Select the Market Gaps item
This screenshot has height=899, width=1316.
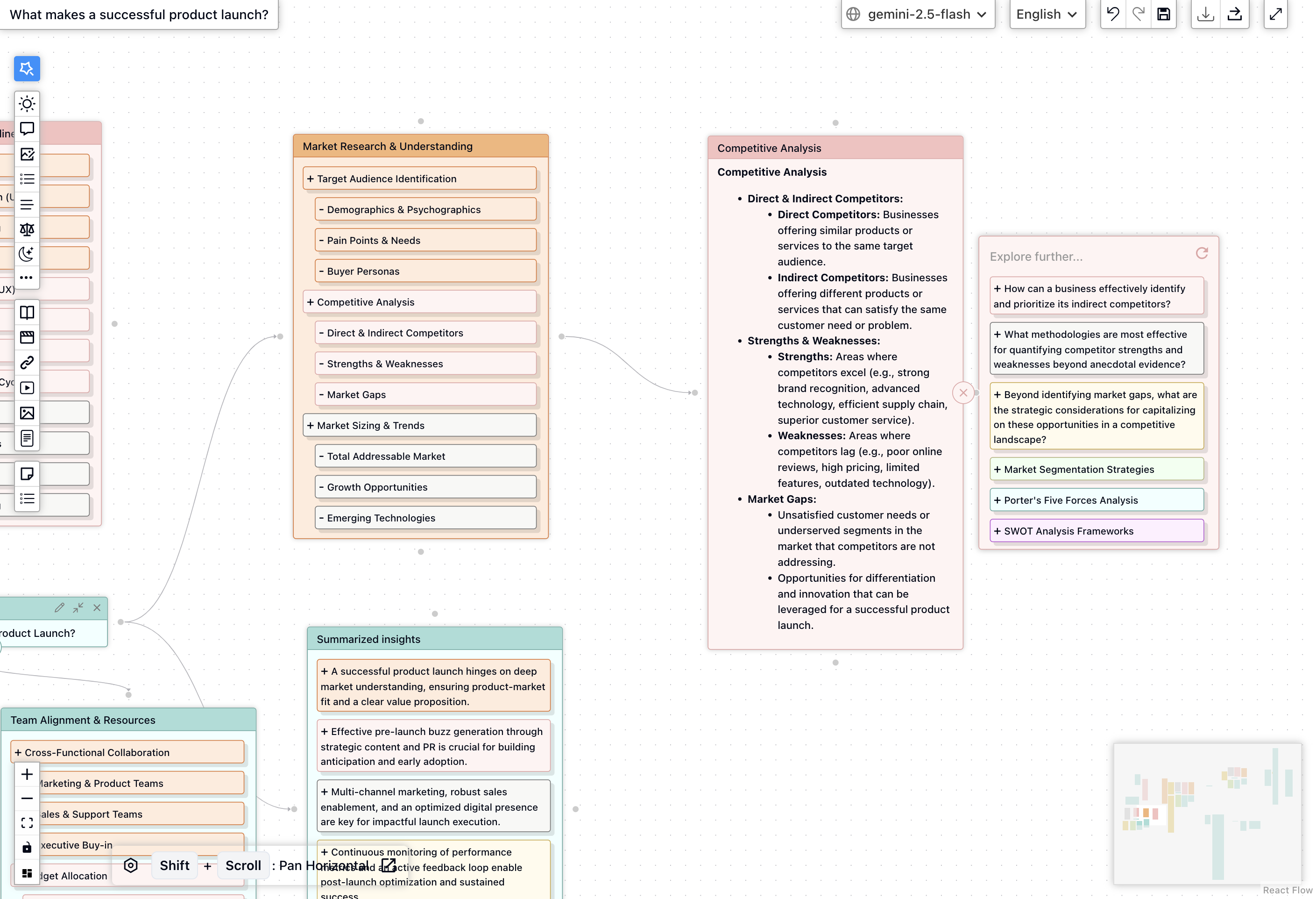(425, 394)
